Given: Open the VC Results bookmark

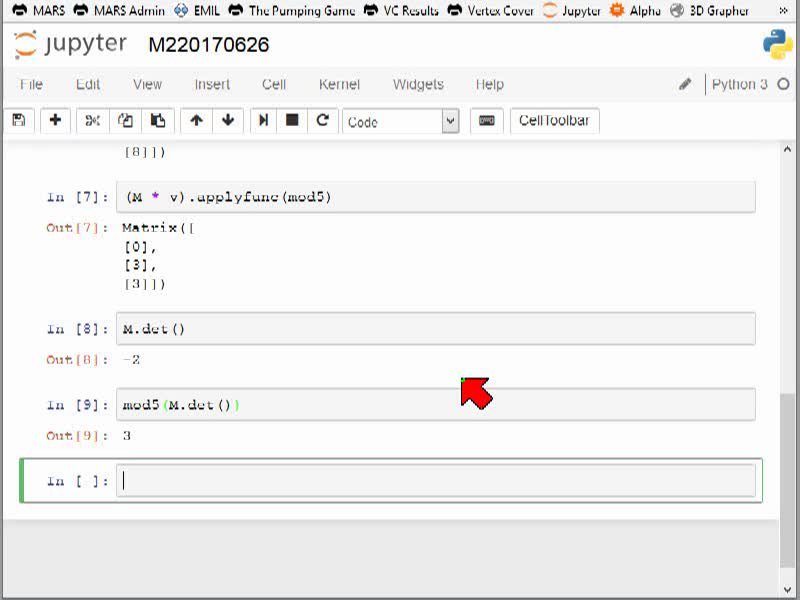Looking at the screenshot, I should pyautogui.click(x=401, y=10).
